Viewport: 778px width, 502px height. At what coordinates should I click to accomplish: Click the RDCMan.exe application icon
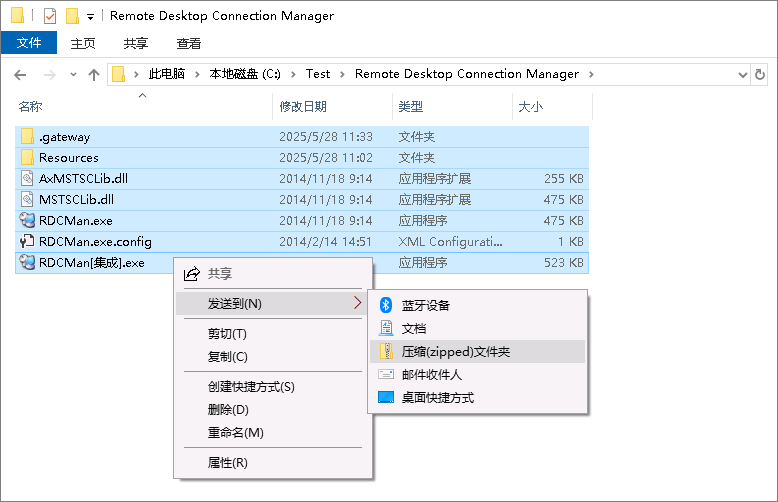27,220
